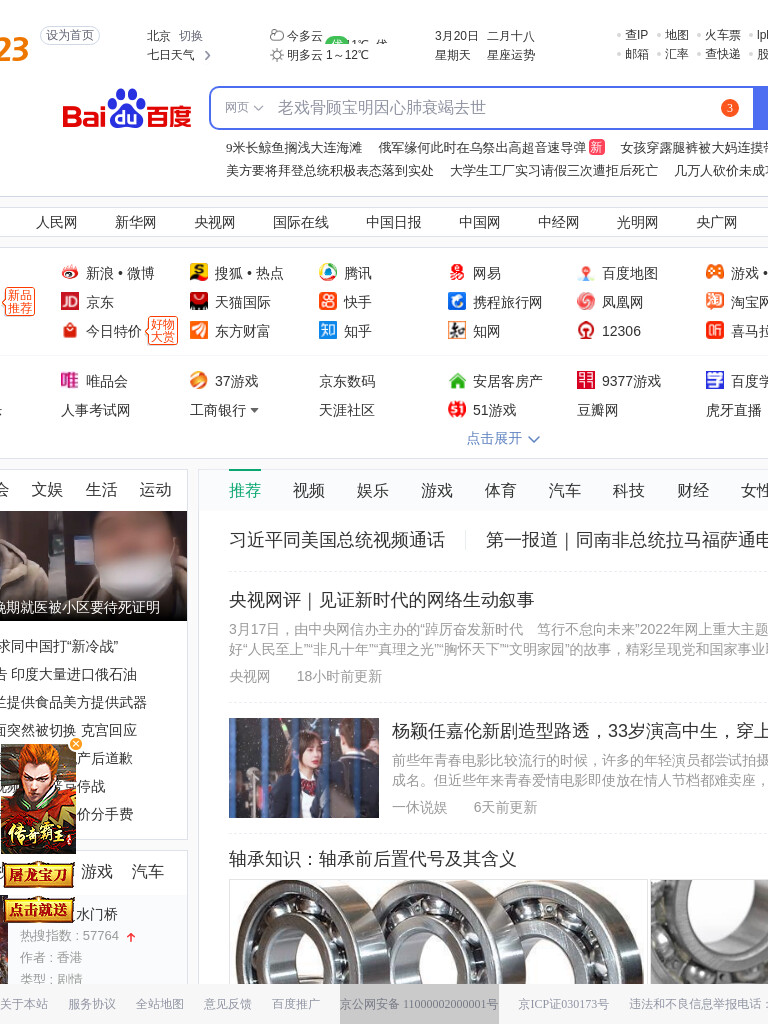Click the 星座运势 link

click(x=511, y=56)
